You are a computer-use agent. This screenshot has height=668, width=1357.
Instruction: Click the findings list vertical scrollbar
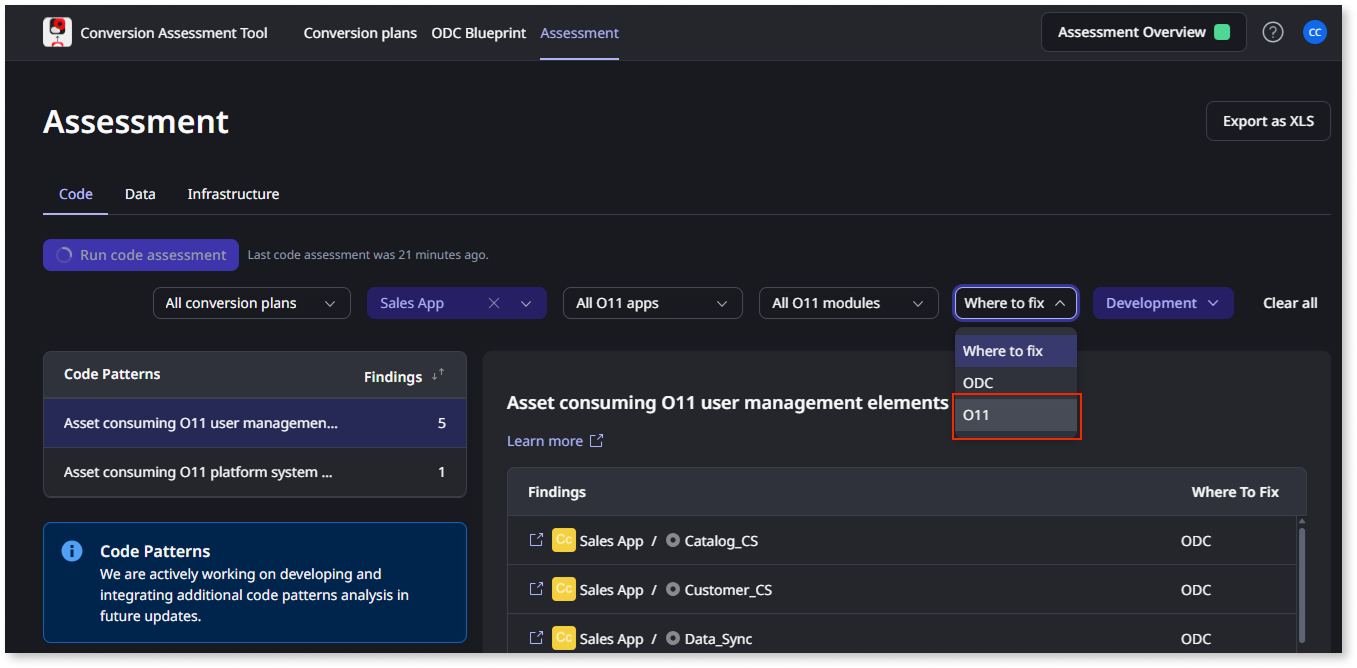pos(1301,585)
